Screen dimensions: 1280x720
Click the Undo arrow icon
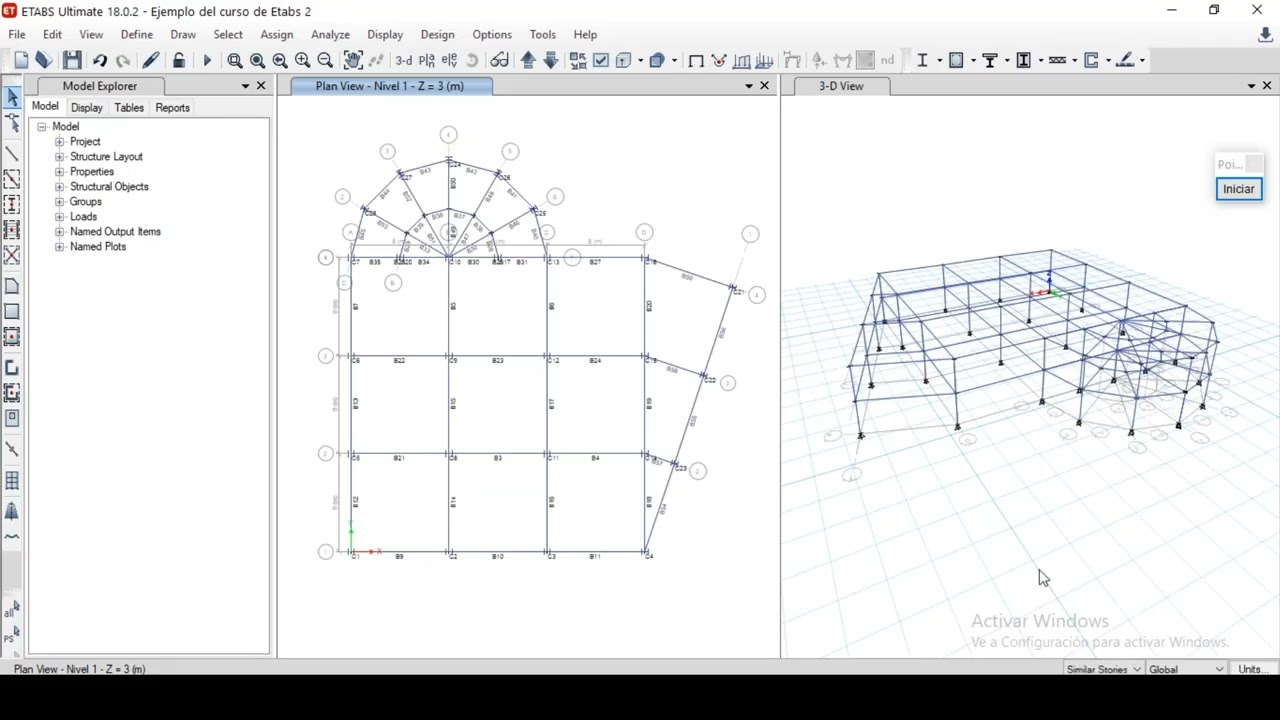pyautogui.click(x=100, y=60)
